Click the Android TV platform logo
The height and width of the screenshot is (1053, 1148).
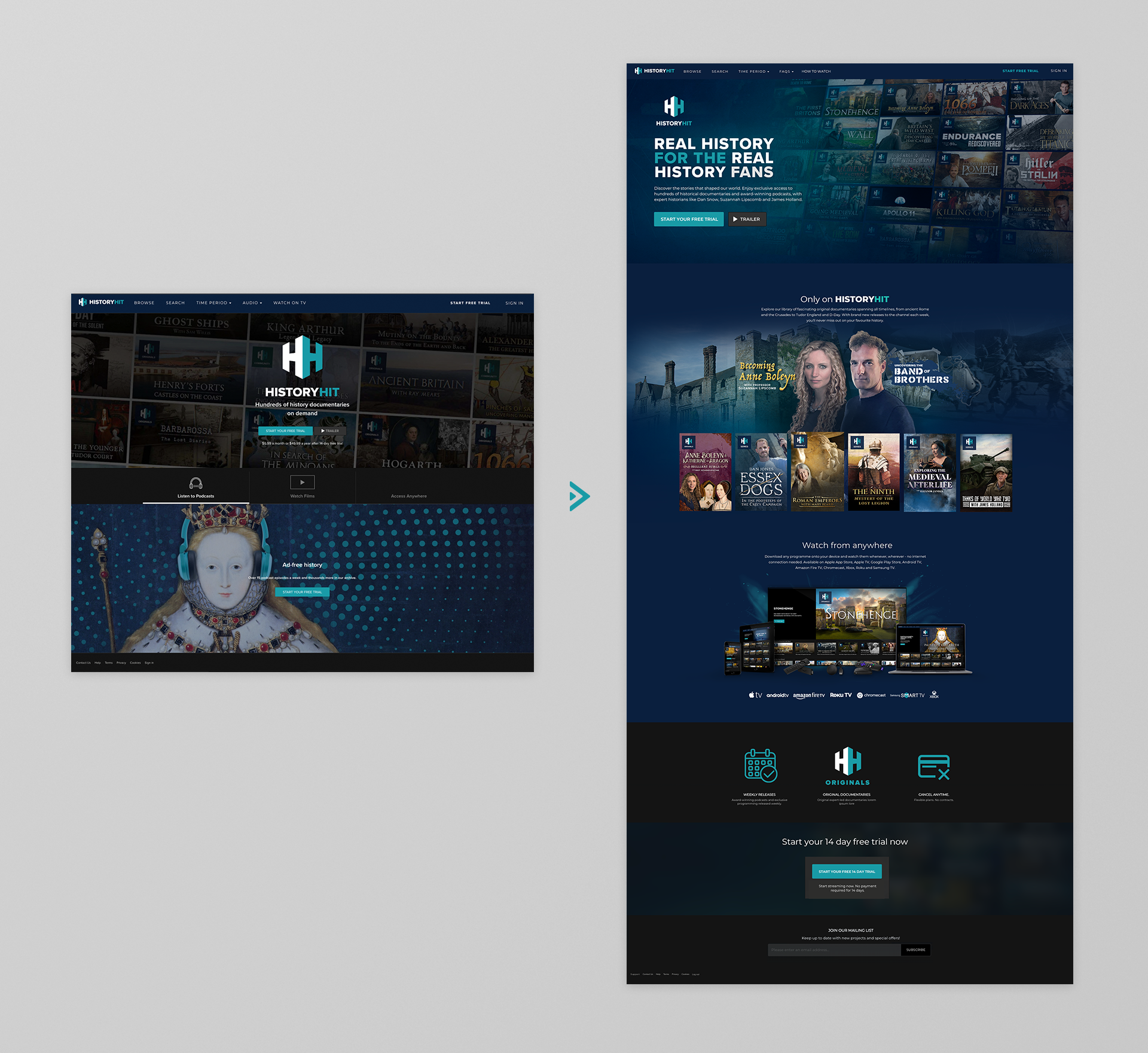point(777,695)
